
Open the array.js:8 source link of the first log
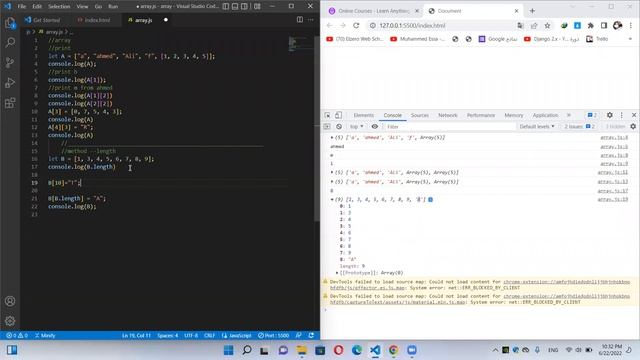(614, 138)
